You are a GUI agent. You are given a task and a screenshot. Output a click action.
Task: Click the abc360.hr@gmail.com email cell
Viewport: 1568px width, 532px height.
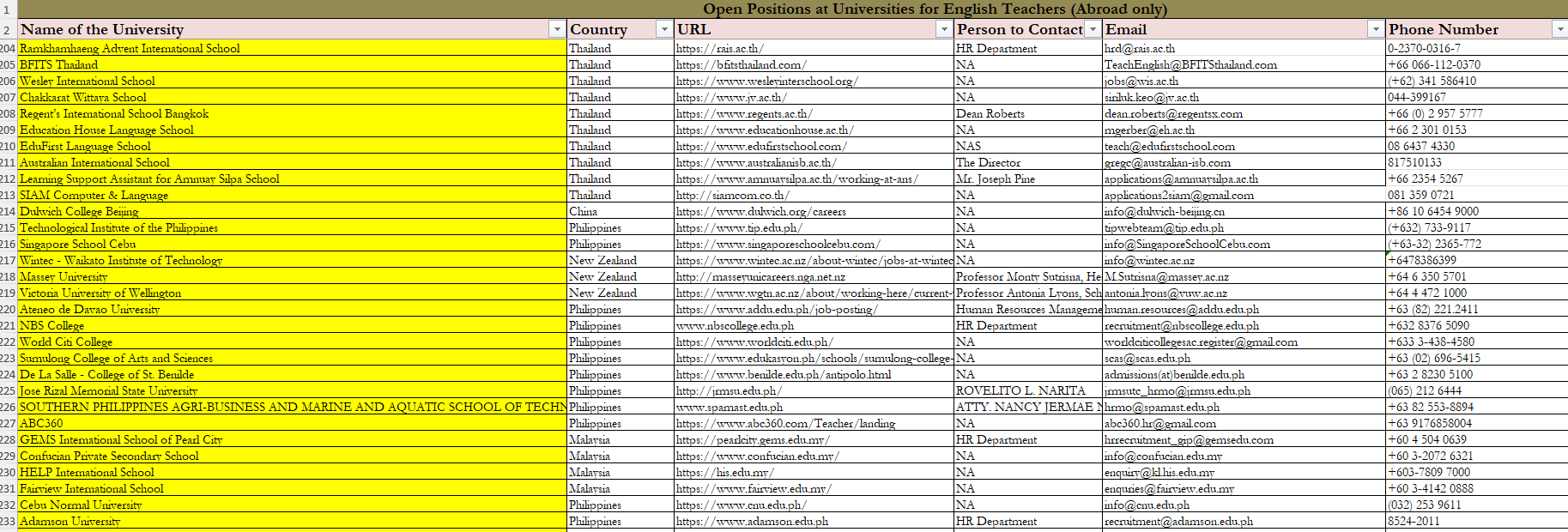[x=1244, y=423]
